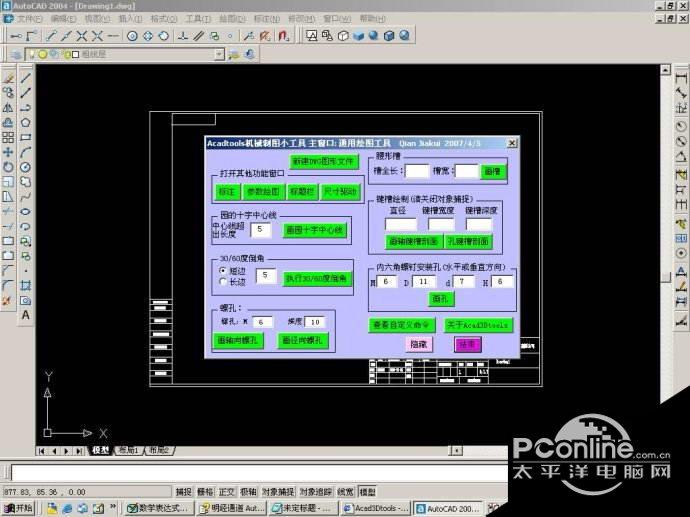Switch to 数学表达式 taskbar window

pos(158,508)
